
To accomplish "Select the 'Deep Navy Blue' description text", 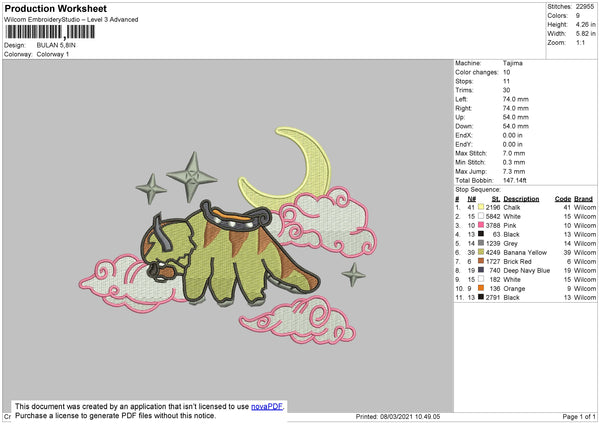I will tap(527, 271).
